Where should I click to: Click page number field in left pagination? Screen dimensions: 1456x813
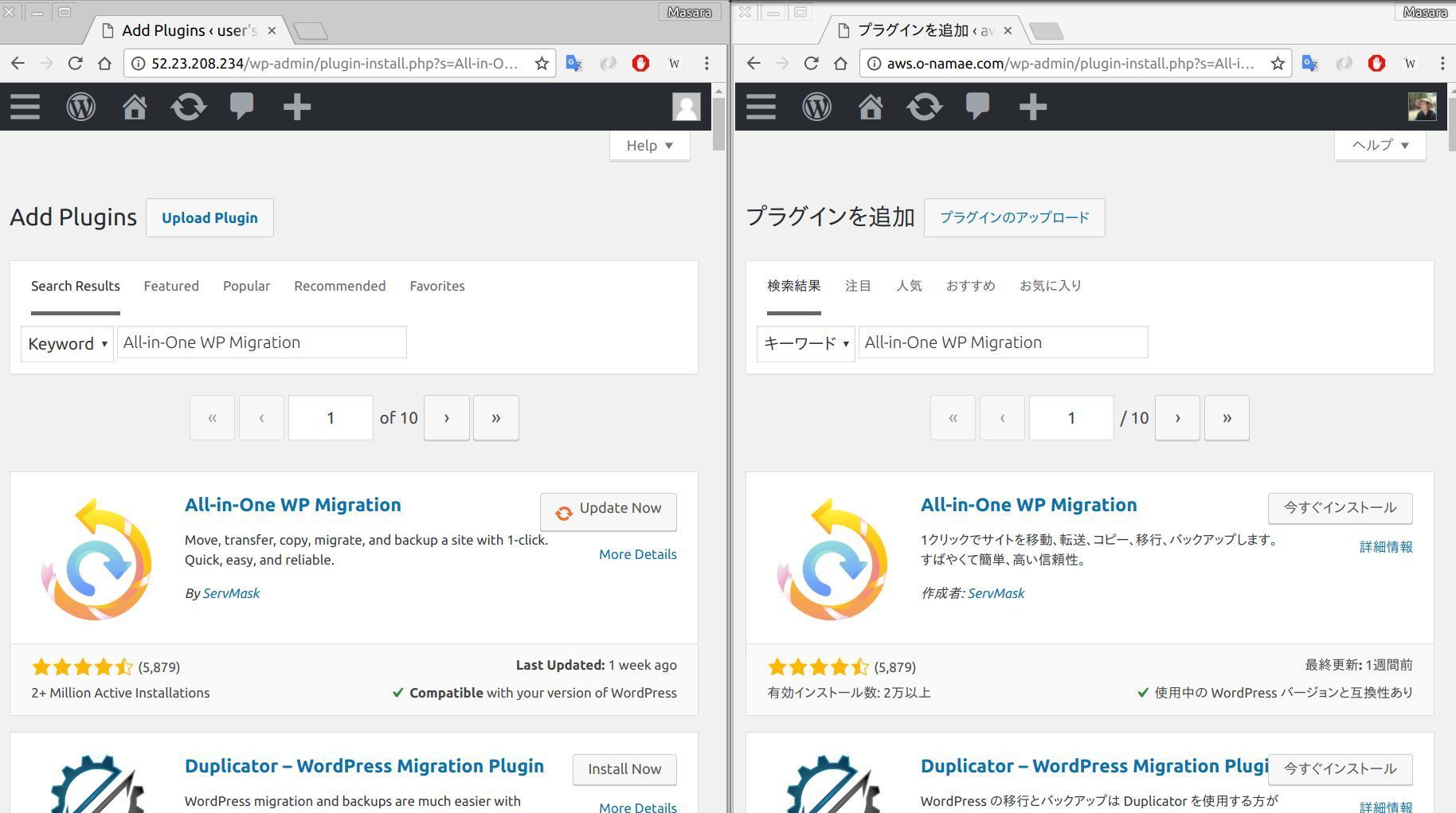[331, 418]
